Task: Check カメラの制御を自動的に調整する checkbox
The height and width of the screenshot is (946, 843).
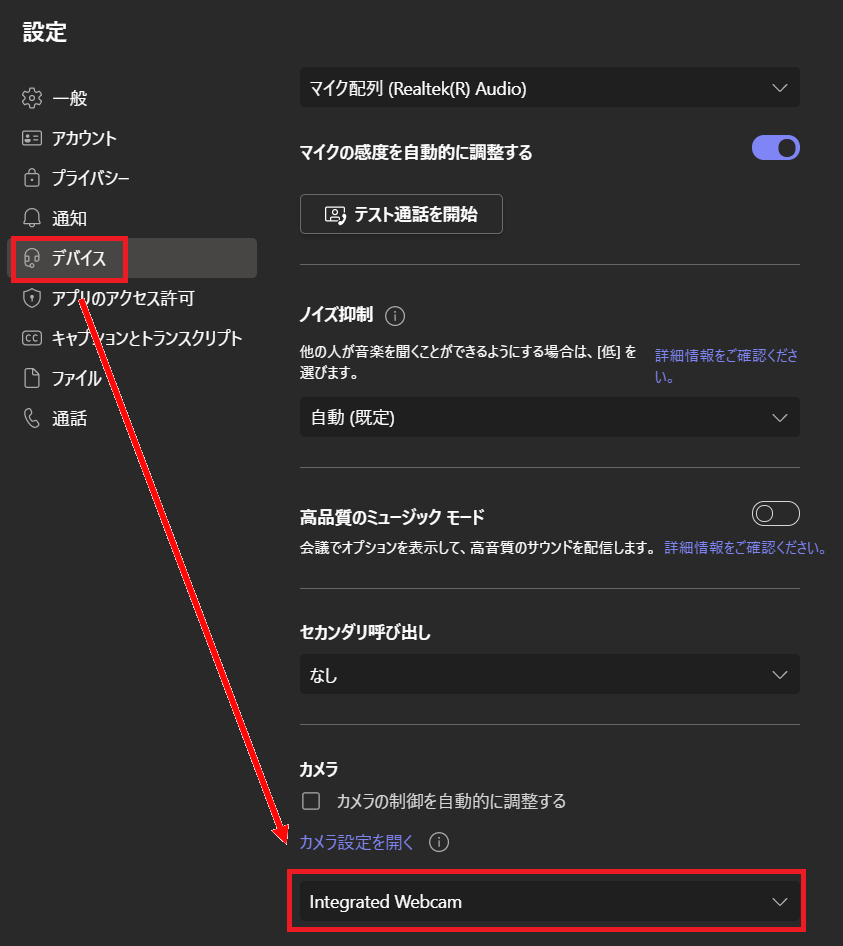Action: point(311,801)
